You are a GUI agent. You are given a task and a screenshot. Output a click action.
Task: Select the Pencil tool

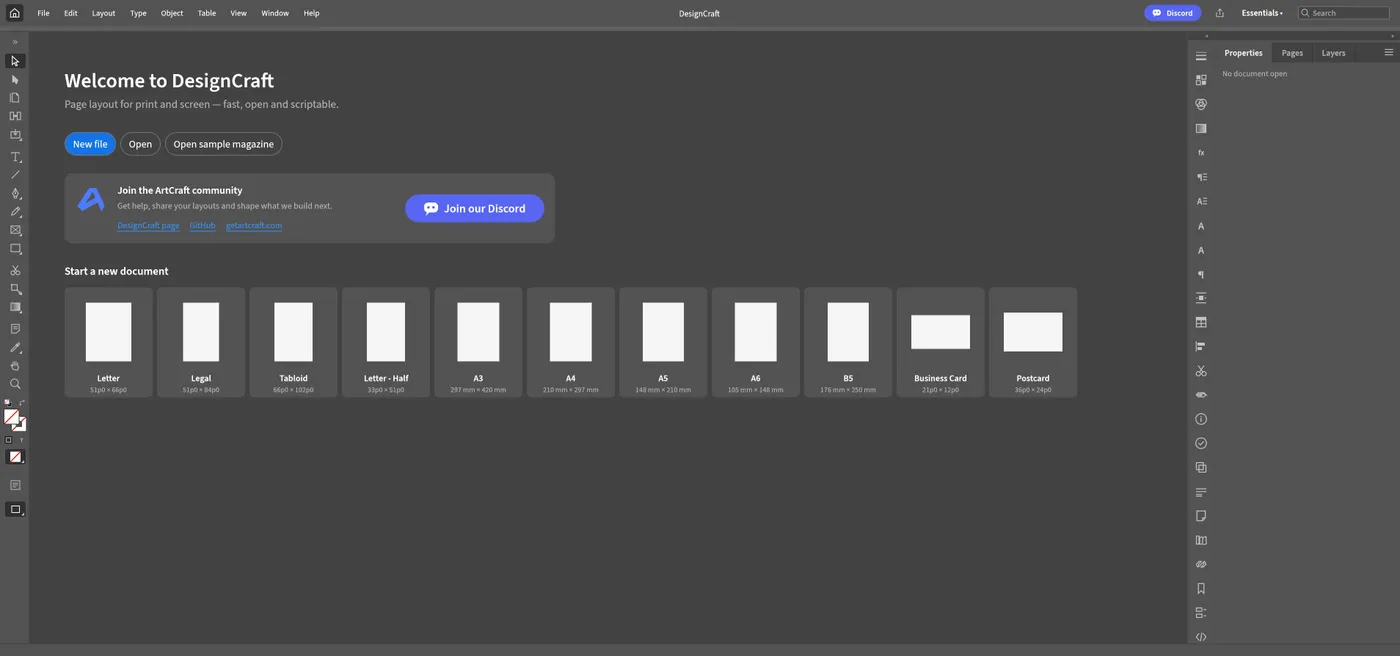click(x=15, y=212)
